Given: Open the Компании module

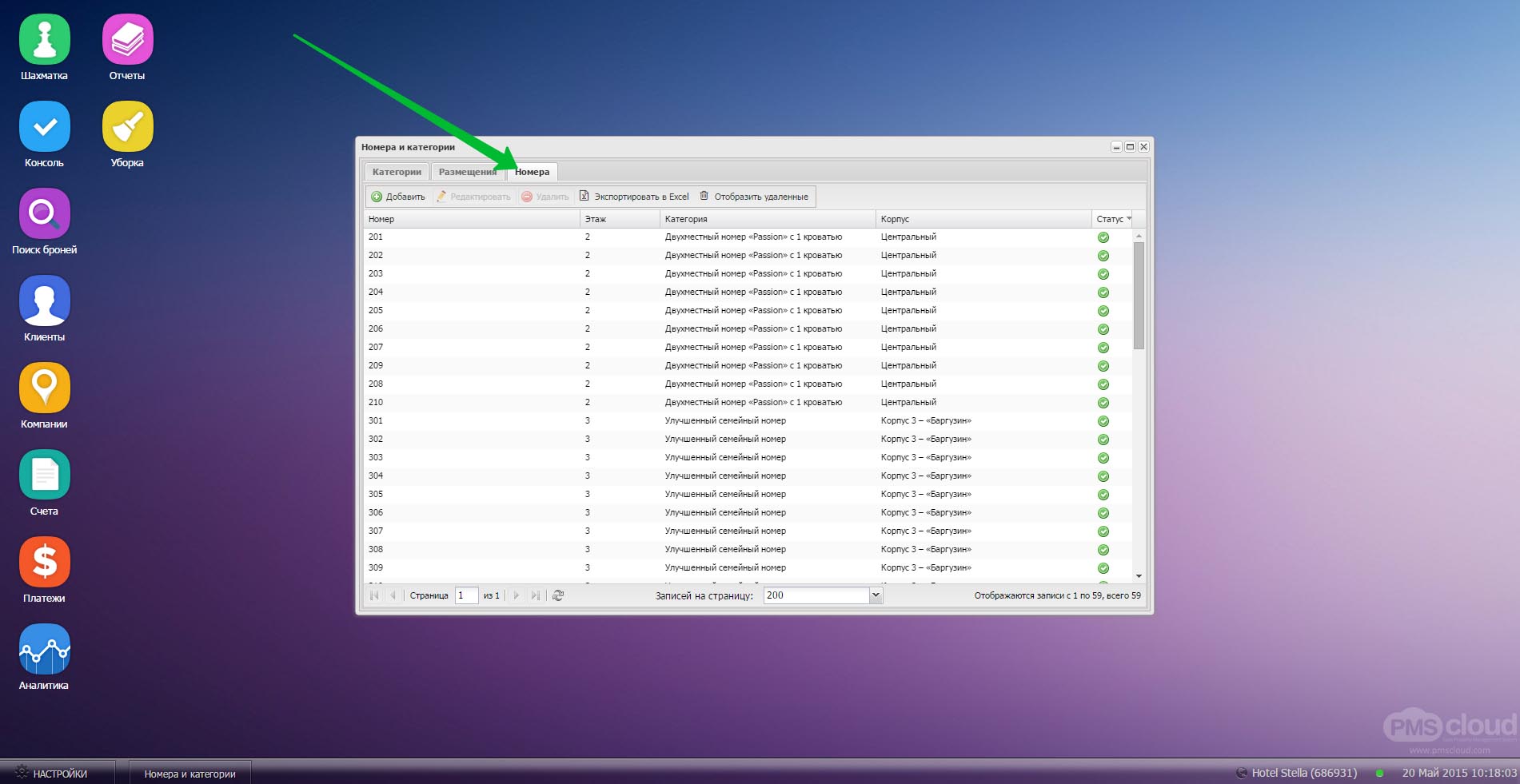Looking at the screenshot, I should pos(44,389).
